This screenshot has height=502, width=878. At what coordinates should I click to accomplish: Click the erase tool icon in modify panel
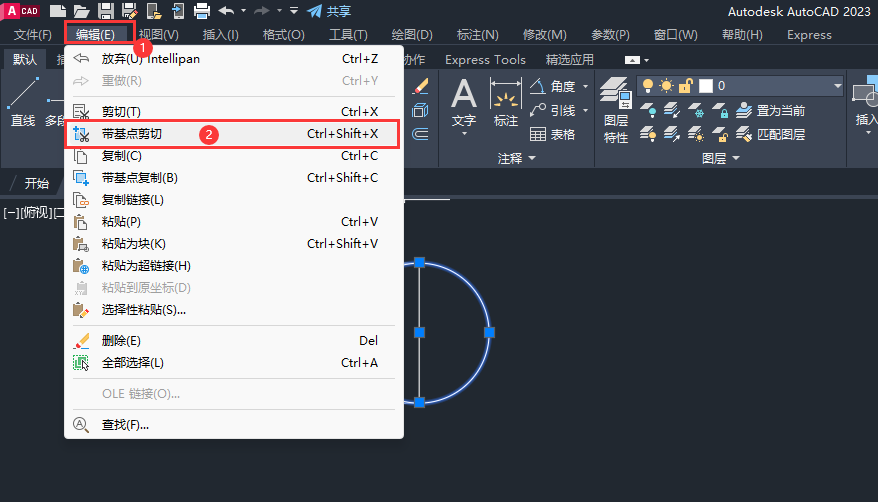(421, 86)
